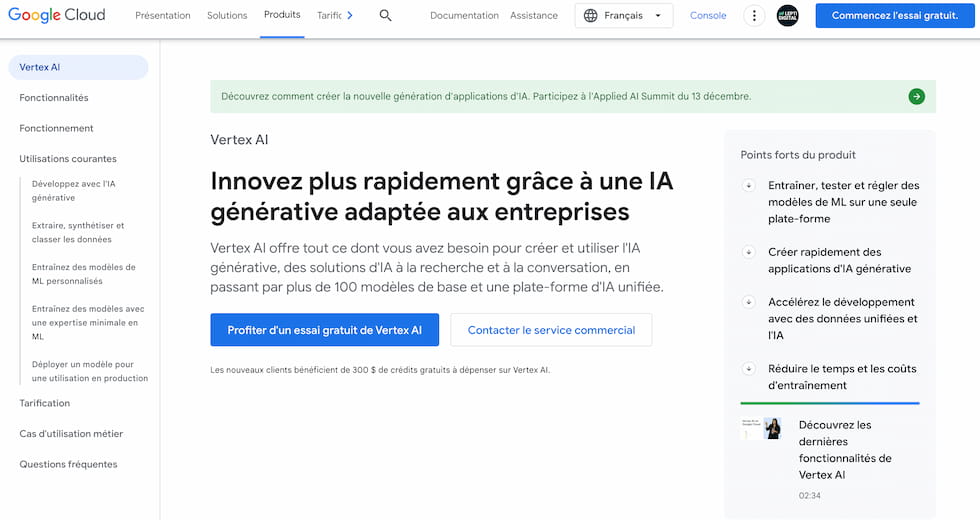Click 'Contacter le service commercial'
The height and width of the screenshot is (520, 980).
point(551,330)
